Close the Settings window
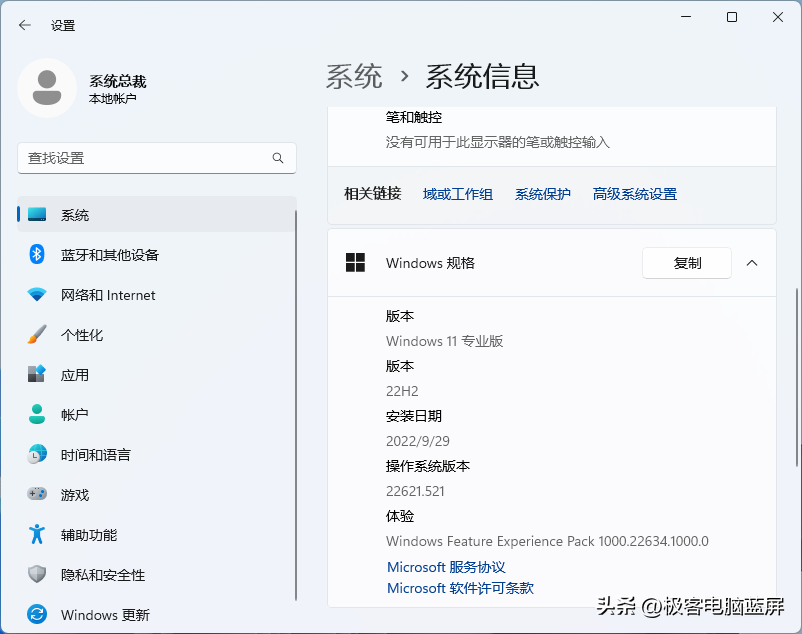802x634 pixels. (x=778, y=17)
